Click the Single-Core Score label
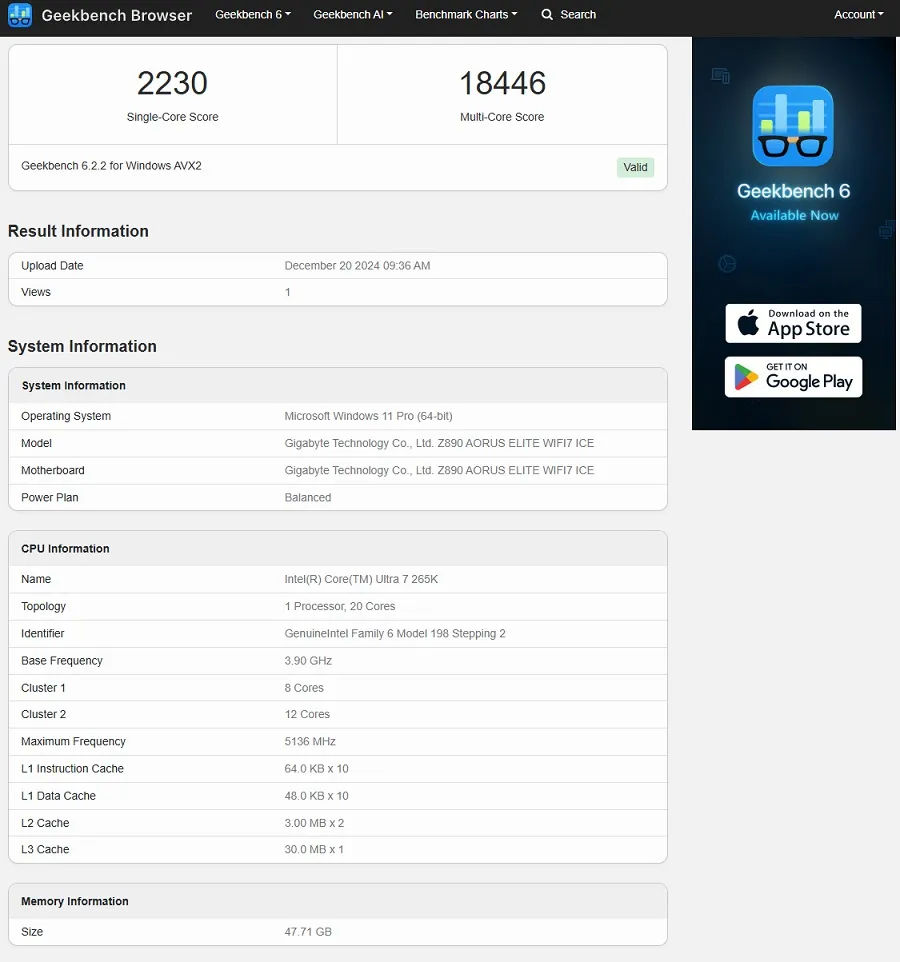900x962 pixels. click(172, 117)
